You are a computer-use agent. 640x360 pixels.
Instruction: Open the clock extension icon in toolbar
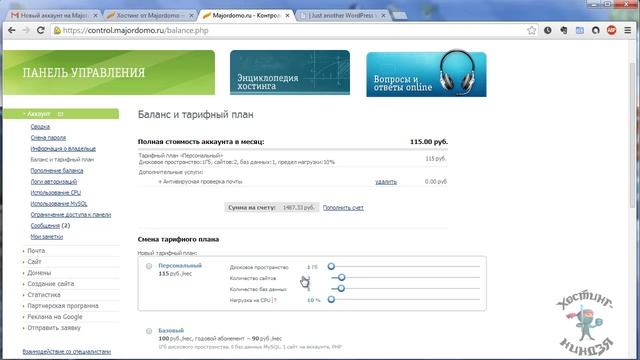tap(548, 30)
